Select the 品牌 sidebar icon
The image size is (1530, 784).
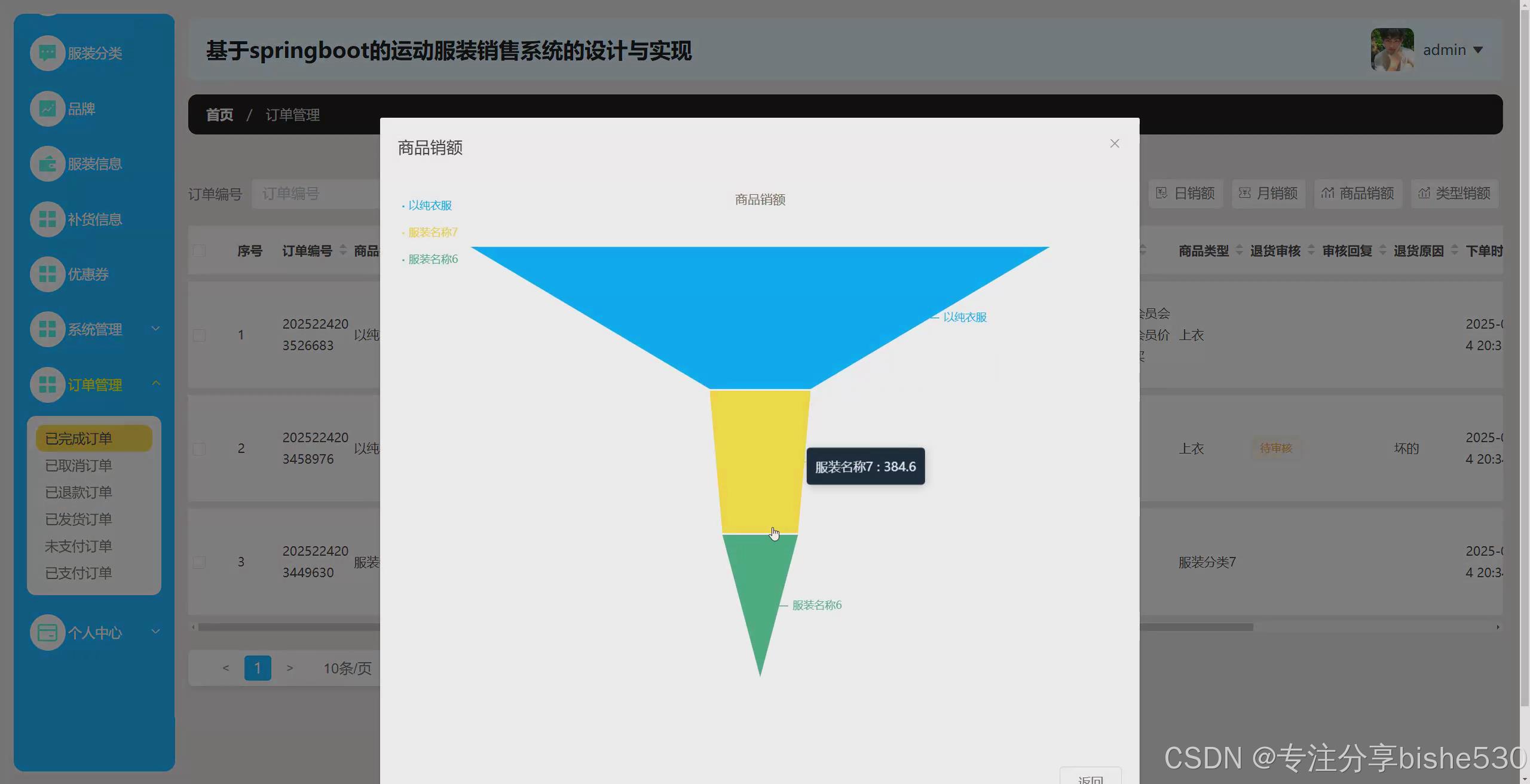coord(47,108)
